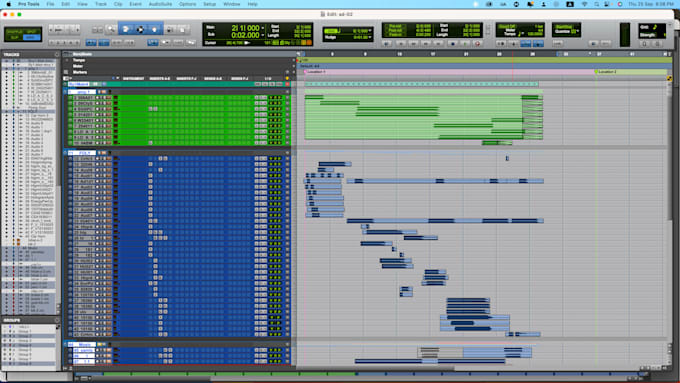Click the I/O column header
680x383 pixels.
[268, 79]
